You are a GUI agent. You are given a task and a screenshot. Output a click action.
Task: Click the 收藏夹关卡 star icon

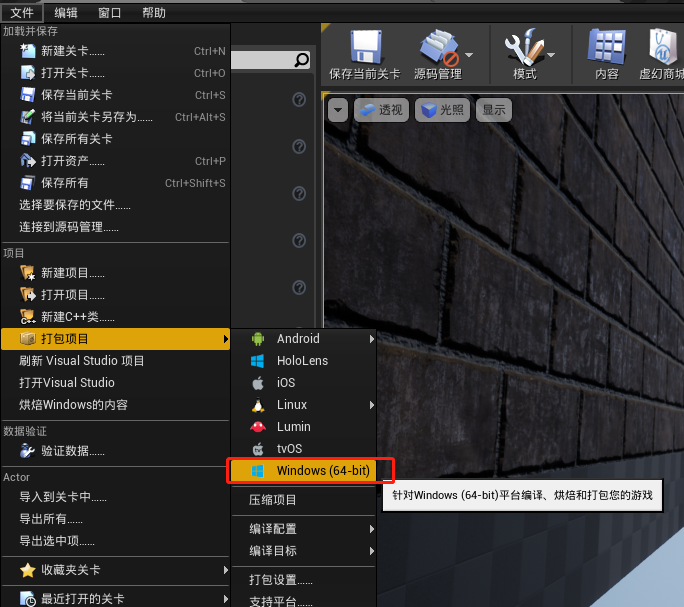tap(28, 570)
